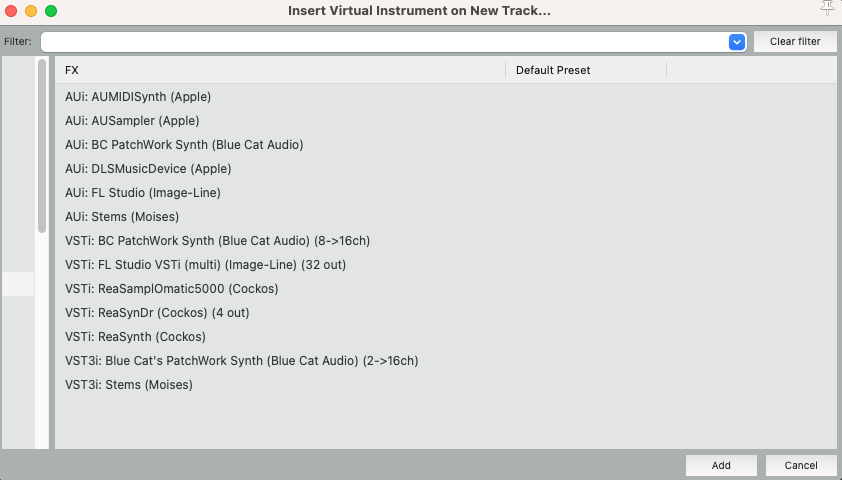Close the Insert Virtual Instrument window
842x480 pixels.
(x=11, y=11)
